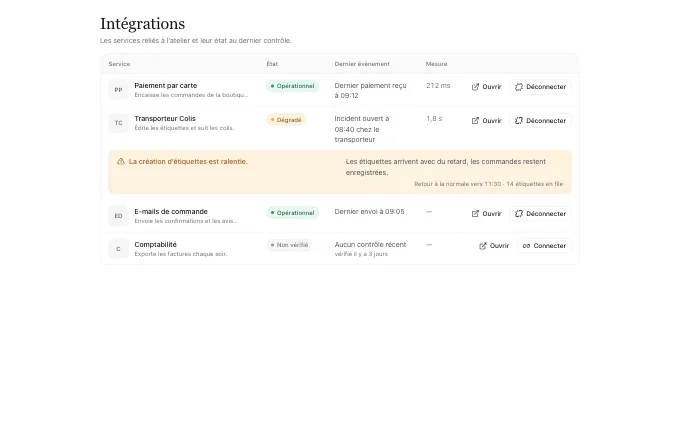Select the Service column header
680x425 pixels.
coord(119,64)
